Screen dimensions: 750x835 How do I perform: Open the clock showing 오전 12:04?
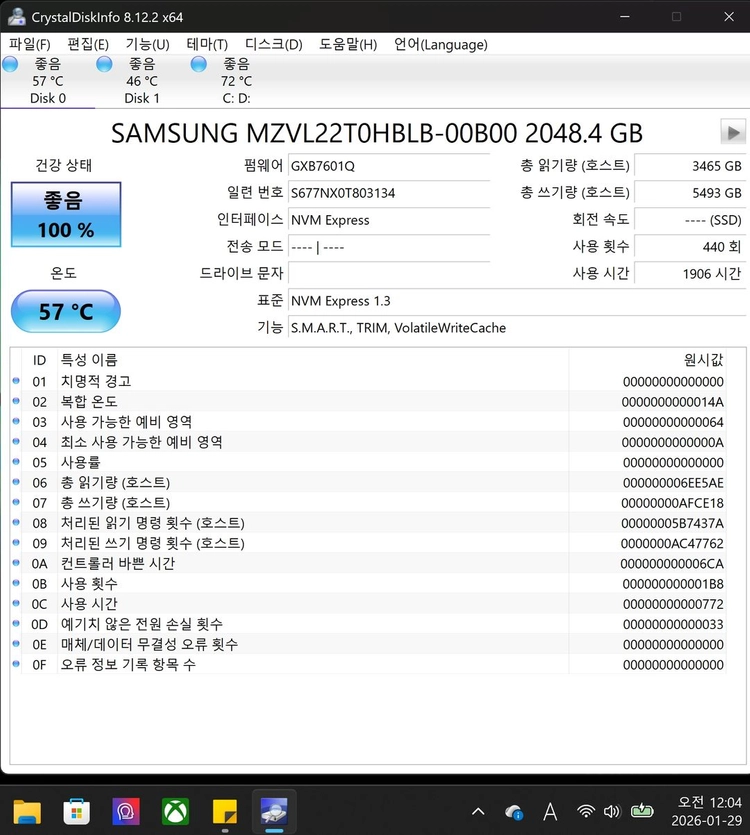pyautogui.click(x=707, y=811)
